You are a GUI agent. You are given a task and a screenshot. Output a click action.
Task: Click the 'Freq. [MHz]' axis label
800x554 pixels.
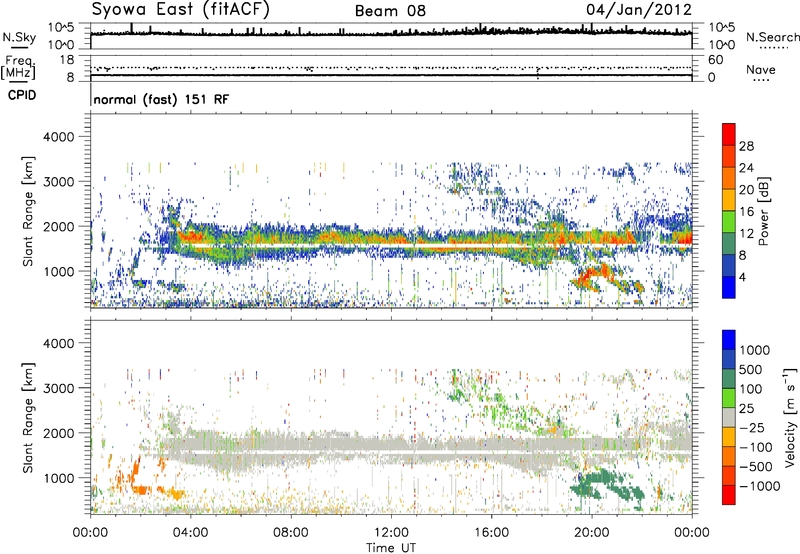click(x=18, y=67)
